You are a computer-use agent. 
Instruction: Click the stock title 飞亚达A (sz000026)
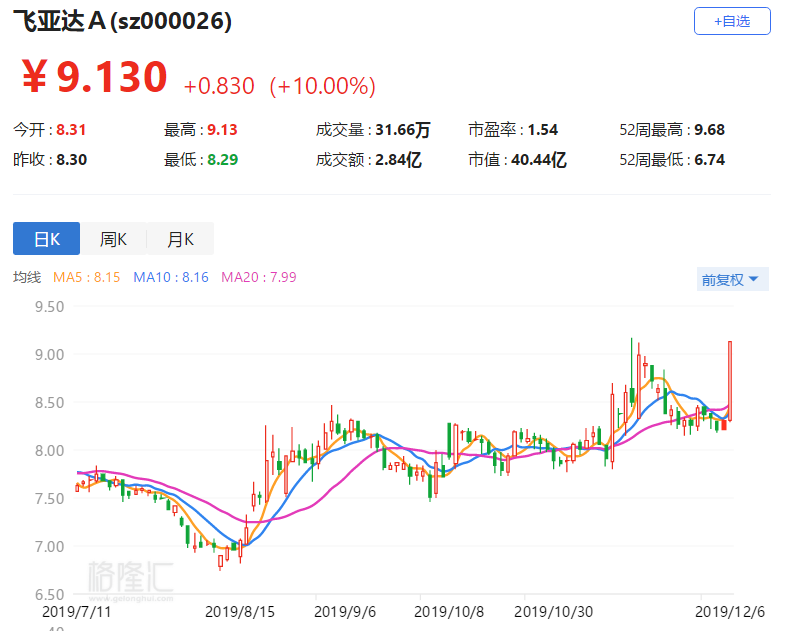[x=122, y=22]
